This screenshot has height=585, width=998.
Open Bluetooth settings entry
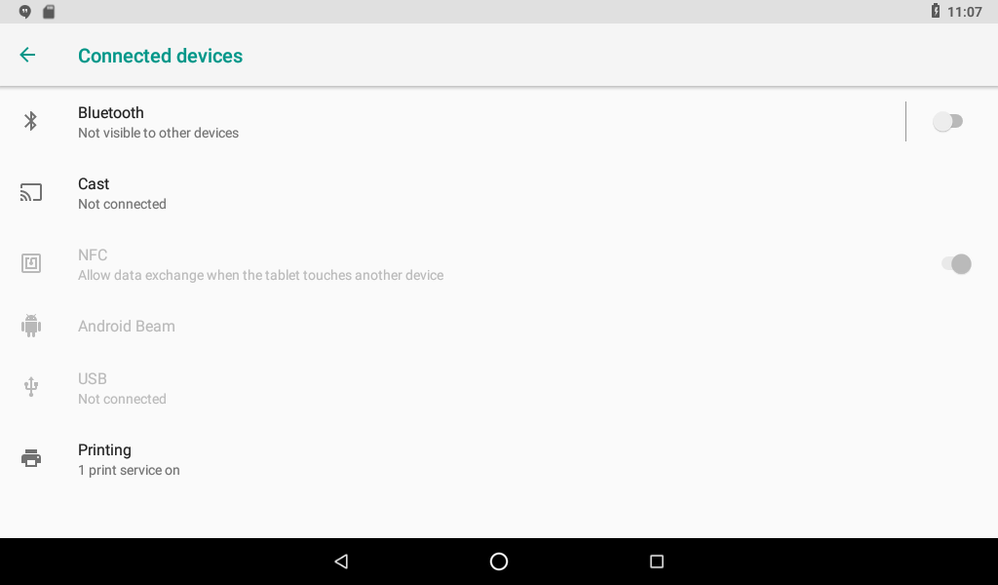point(453,122)
